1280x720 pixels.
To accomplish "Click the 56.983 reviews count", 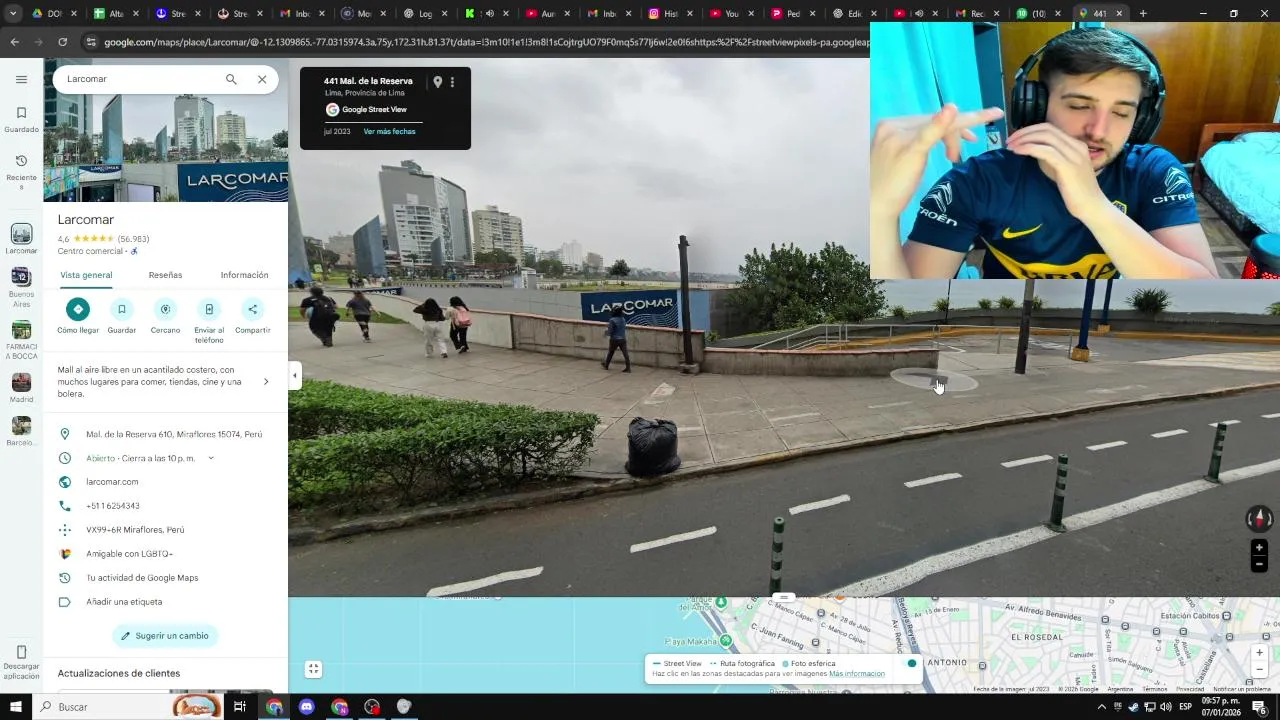I will (133, 239).
